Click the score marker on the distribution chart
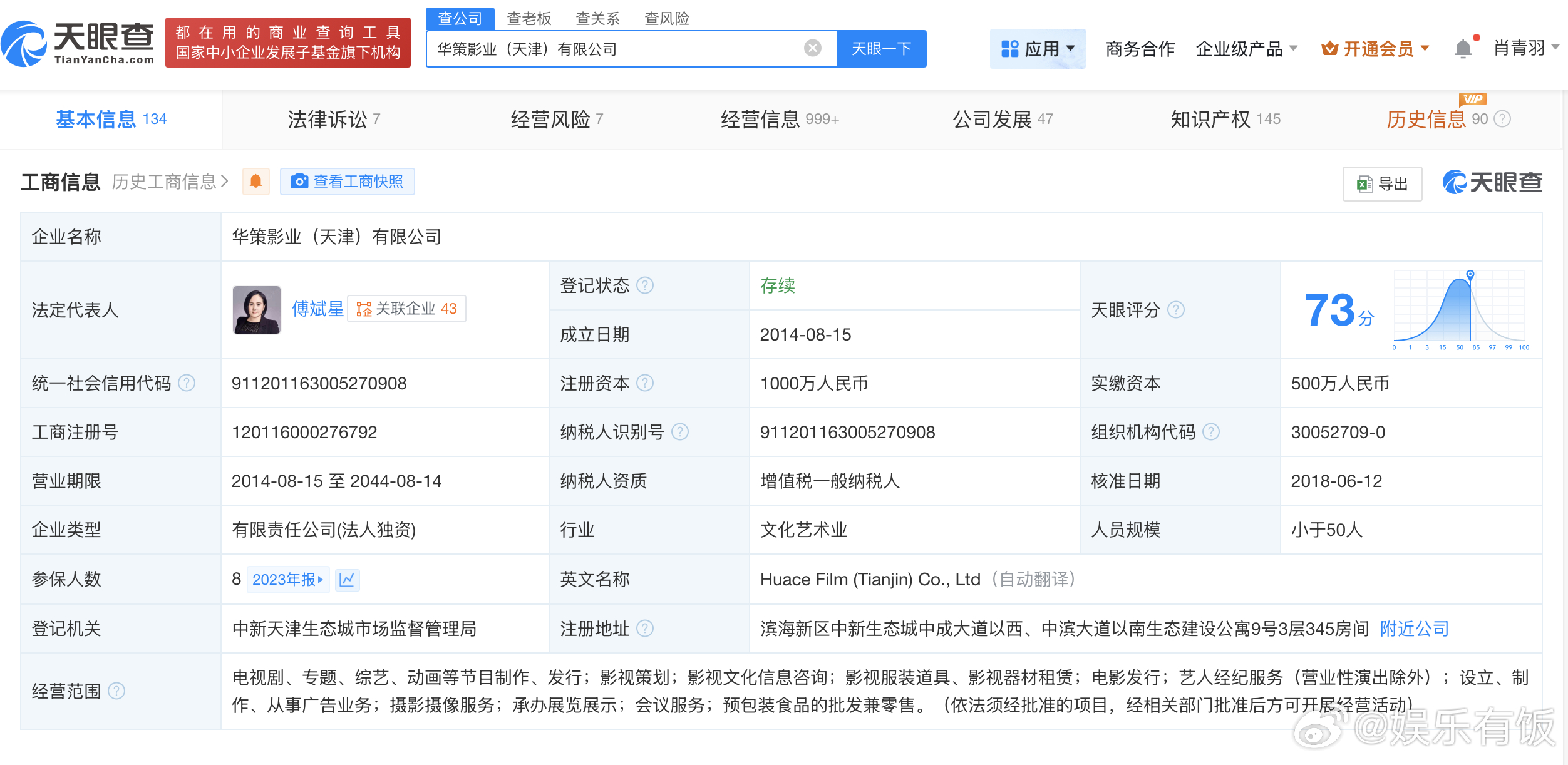Screen dimensions: 1568x765 [x=1470, y=274]
